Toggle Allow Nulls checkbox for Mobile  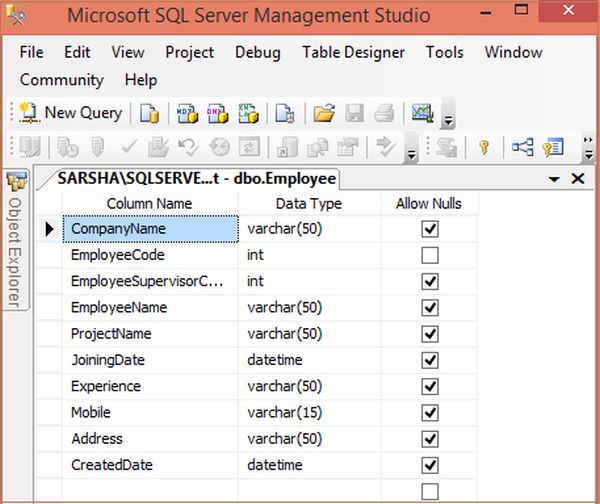coord(429,412)
